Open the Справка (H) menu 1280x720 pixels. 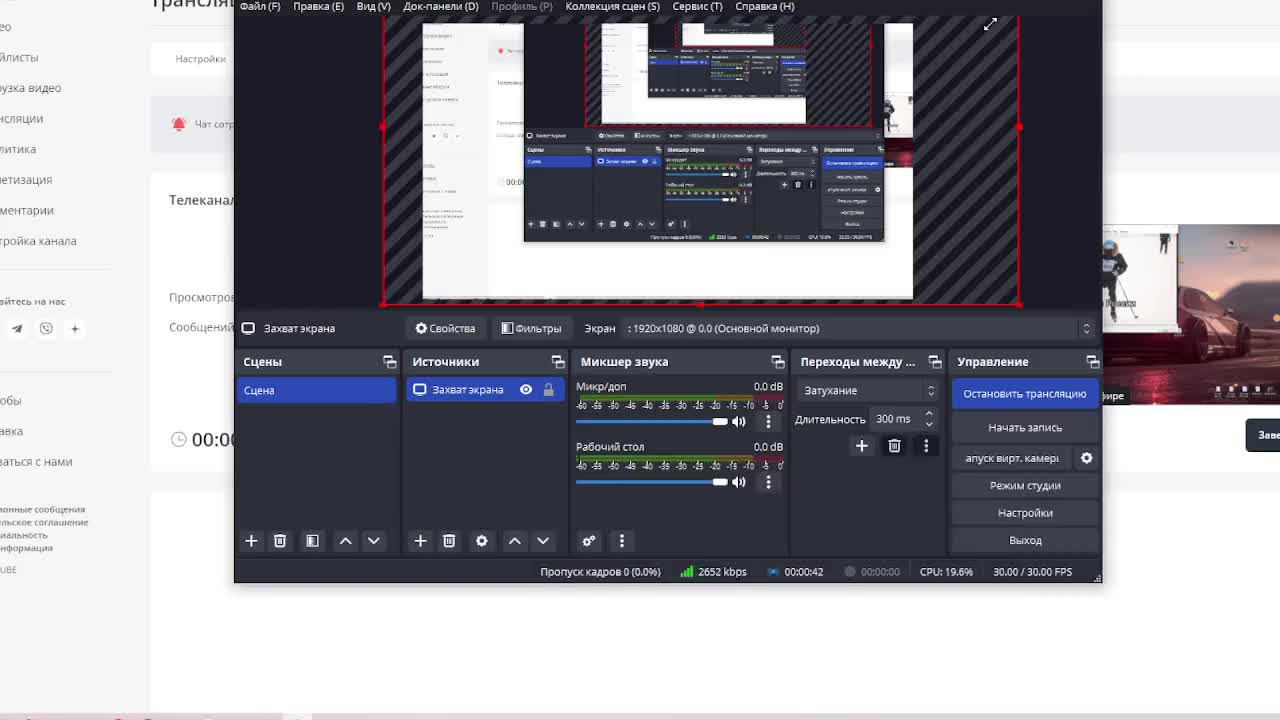765,6
